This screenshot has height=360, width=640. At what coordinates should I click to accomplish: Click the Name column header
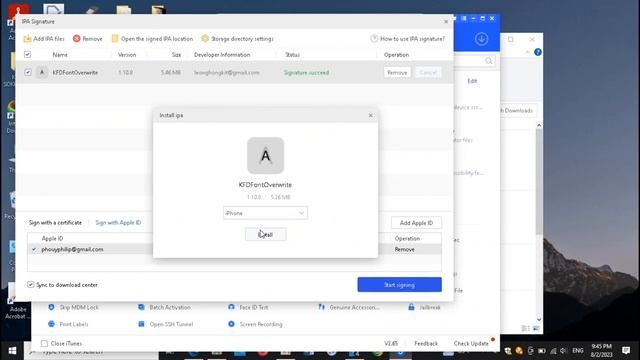pos(60,55)
